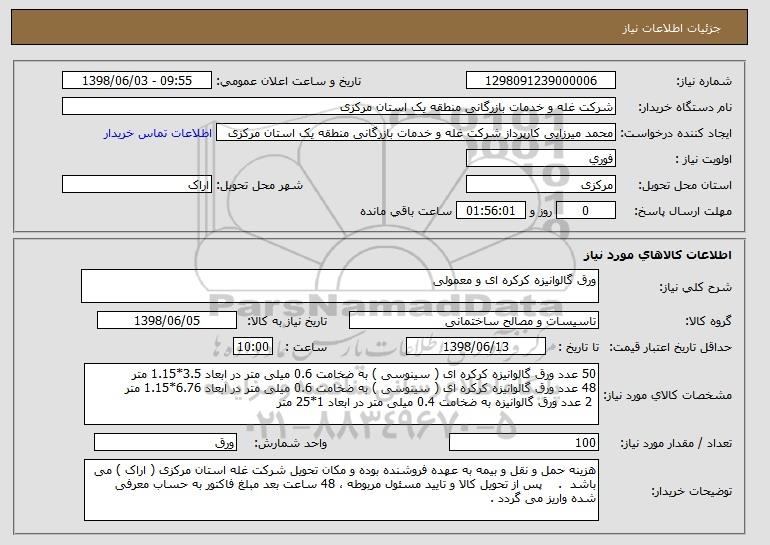Click the ساعت field showing 10:00

[253, 347]
